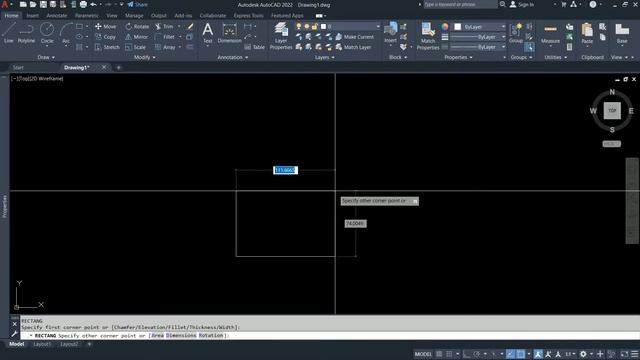This screenshot has height=360, width=640.
Task: Click the Fillet tool
Action: (x=165, y=37)
